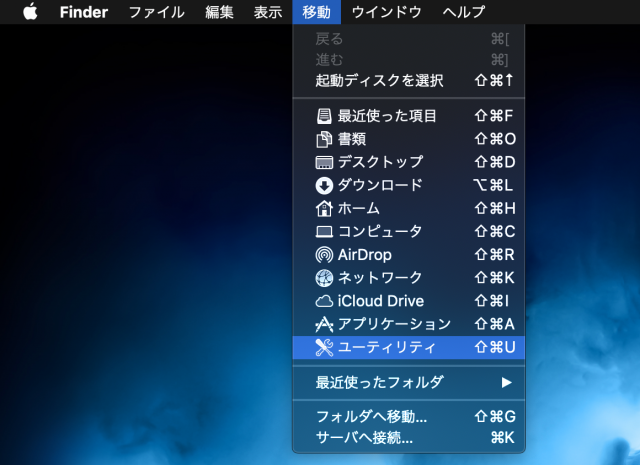This screenshot has width=640, height=465.
Task: Go to アプリケーション folder
Action: (x=409, y=325)
